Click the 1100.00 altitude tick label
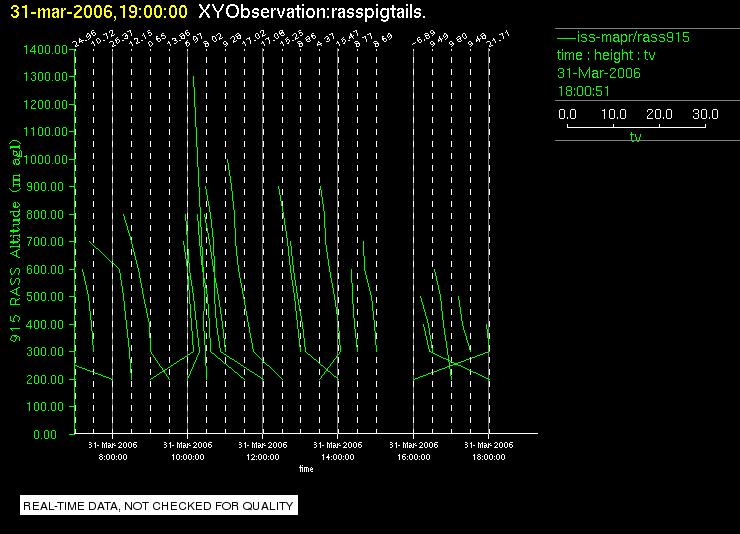The height and width of the screenshot is (534, 740). [45, 132]
